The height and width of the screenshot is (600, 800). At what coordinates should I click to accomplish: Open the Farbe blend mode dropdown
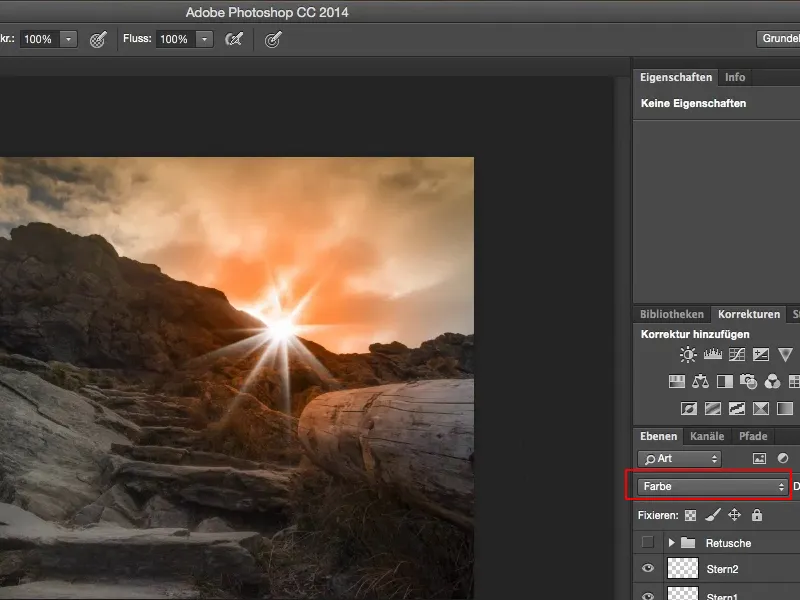713,487
